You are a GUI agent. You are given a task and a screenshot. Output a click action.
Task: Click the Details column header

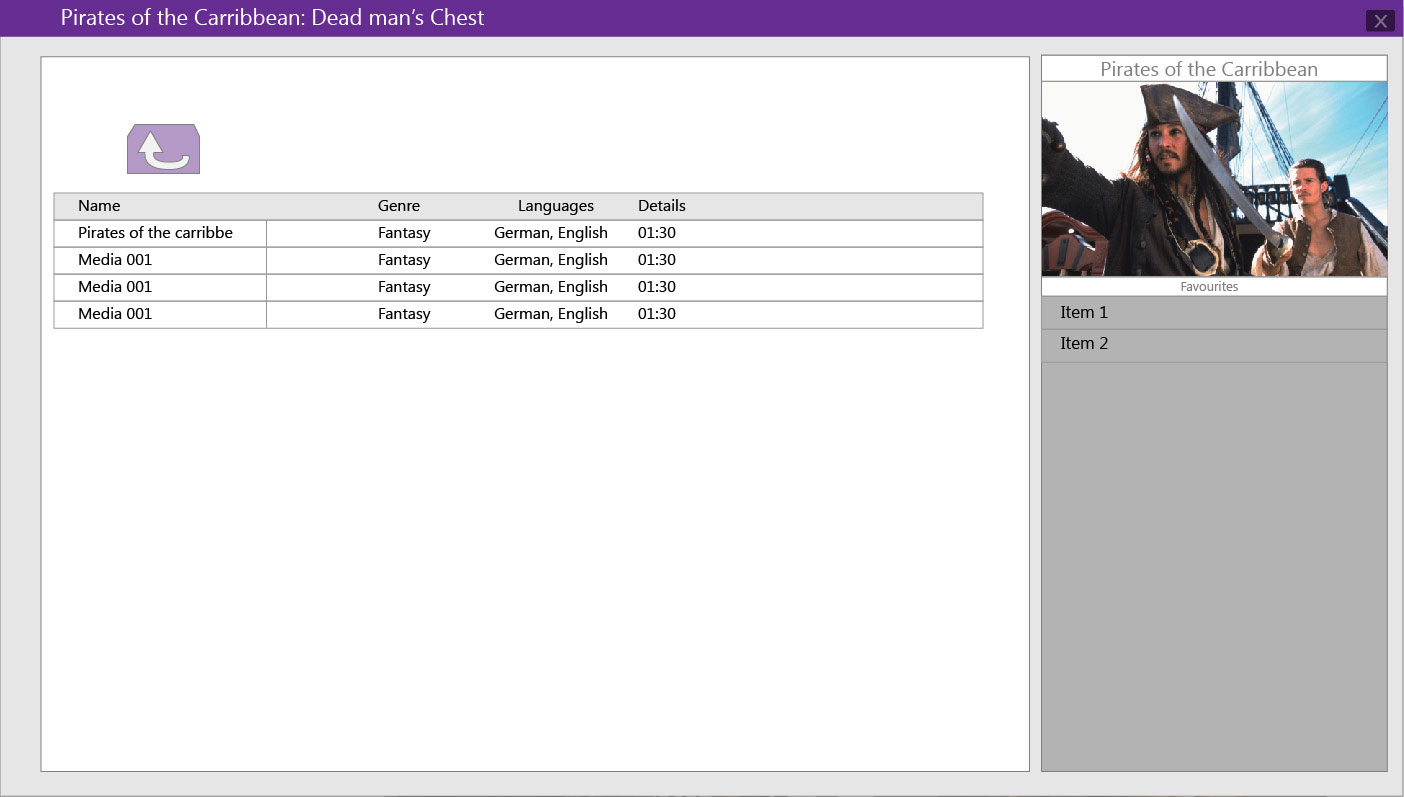(x=662, y=206)
